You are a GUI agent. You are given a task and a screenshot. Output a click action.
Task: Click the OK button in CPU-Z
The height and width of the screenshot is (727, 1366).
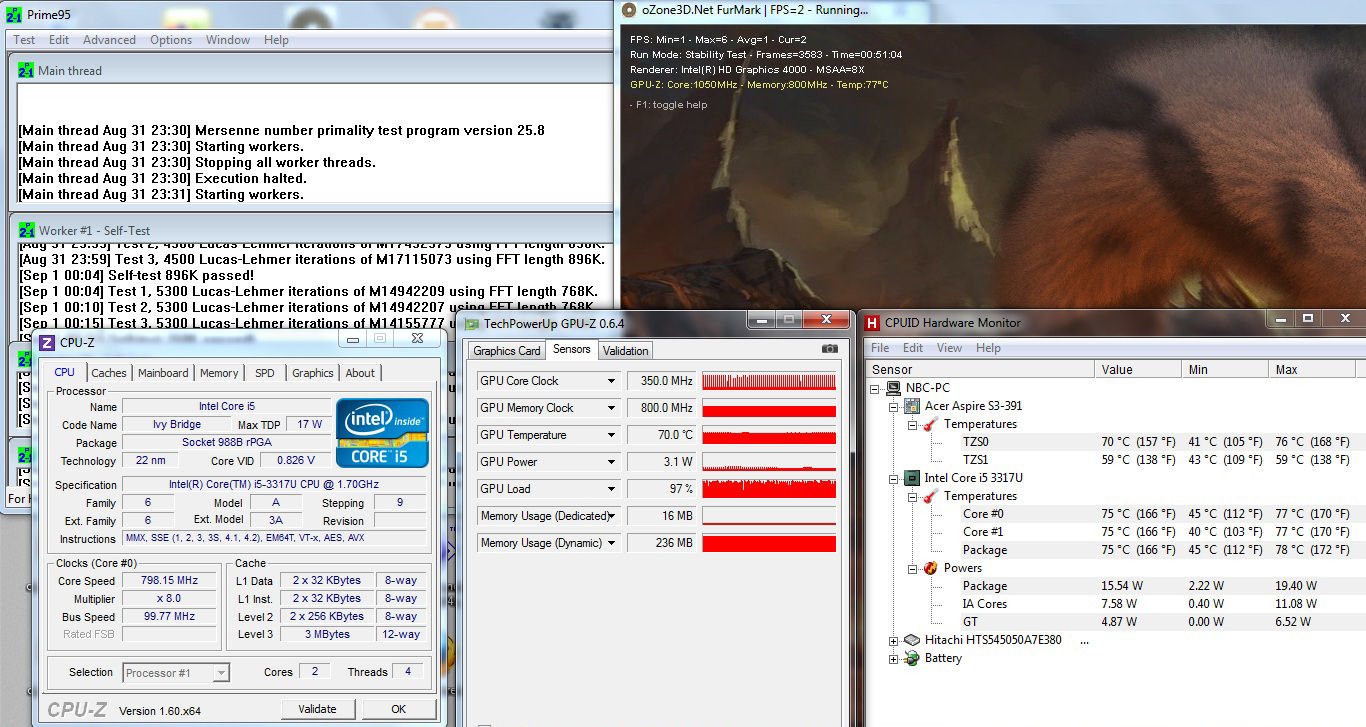pos(398,709)
